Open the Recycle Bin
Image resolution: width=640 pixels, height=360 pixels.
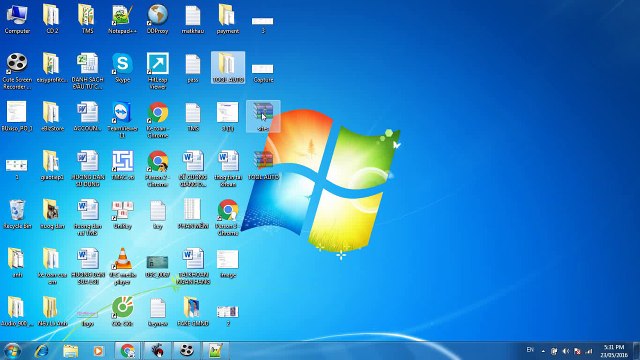click(17, 214)
